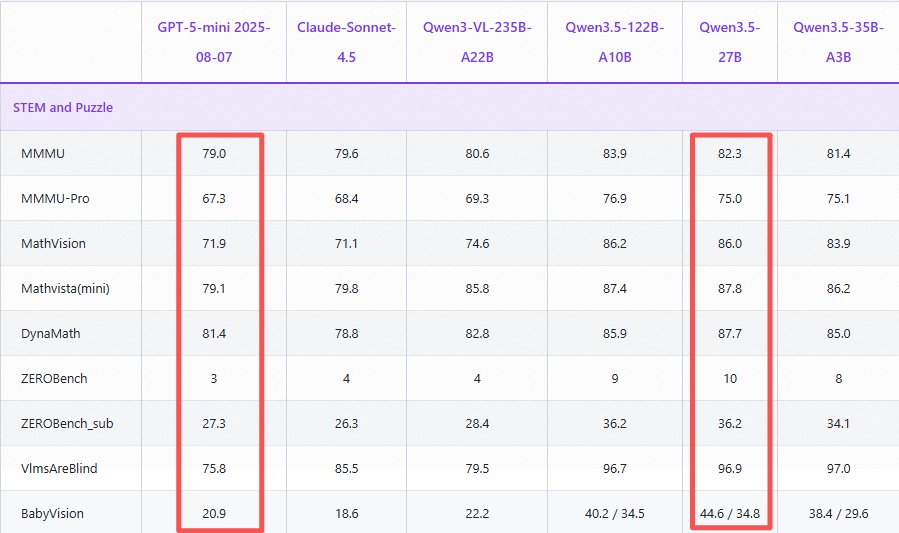Open the Qwen3.5-122B-A10B header link
899x533 pixels.
(615, 42)
